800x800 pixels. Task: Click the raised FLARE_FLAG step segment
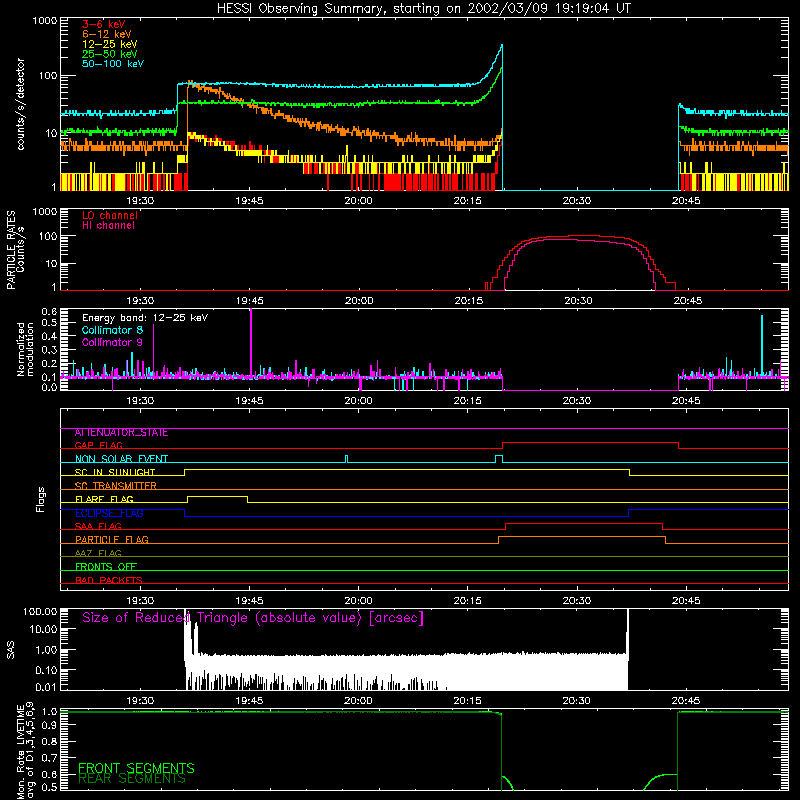coord(217,496)
